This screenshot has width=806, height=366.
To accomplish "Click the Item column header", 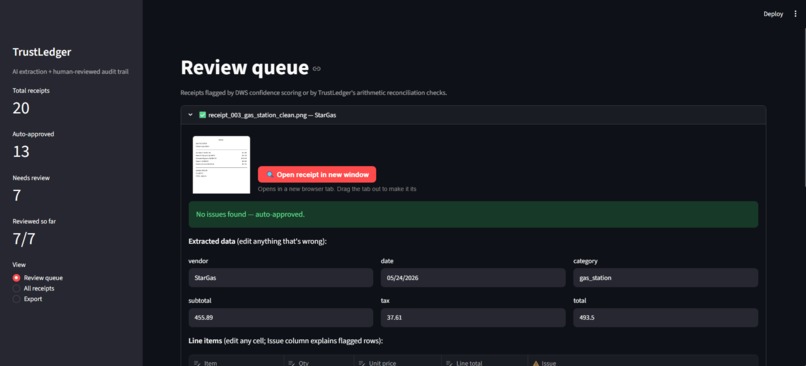I will [236, 362].
